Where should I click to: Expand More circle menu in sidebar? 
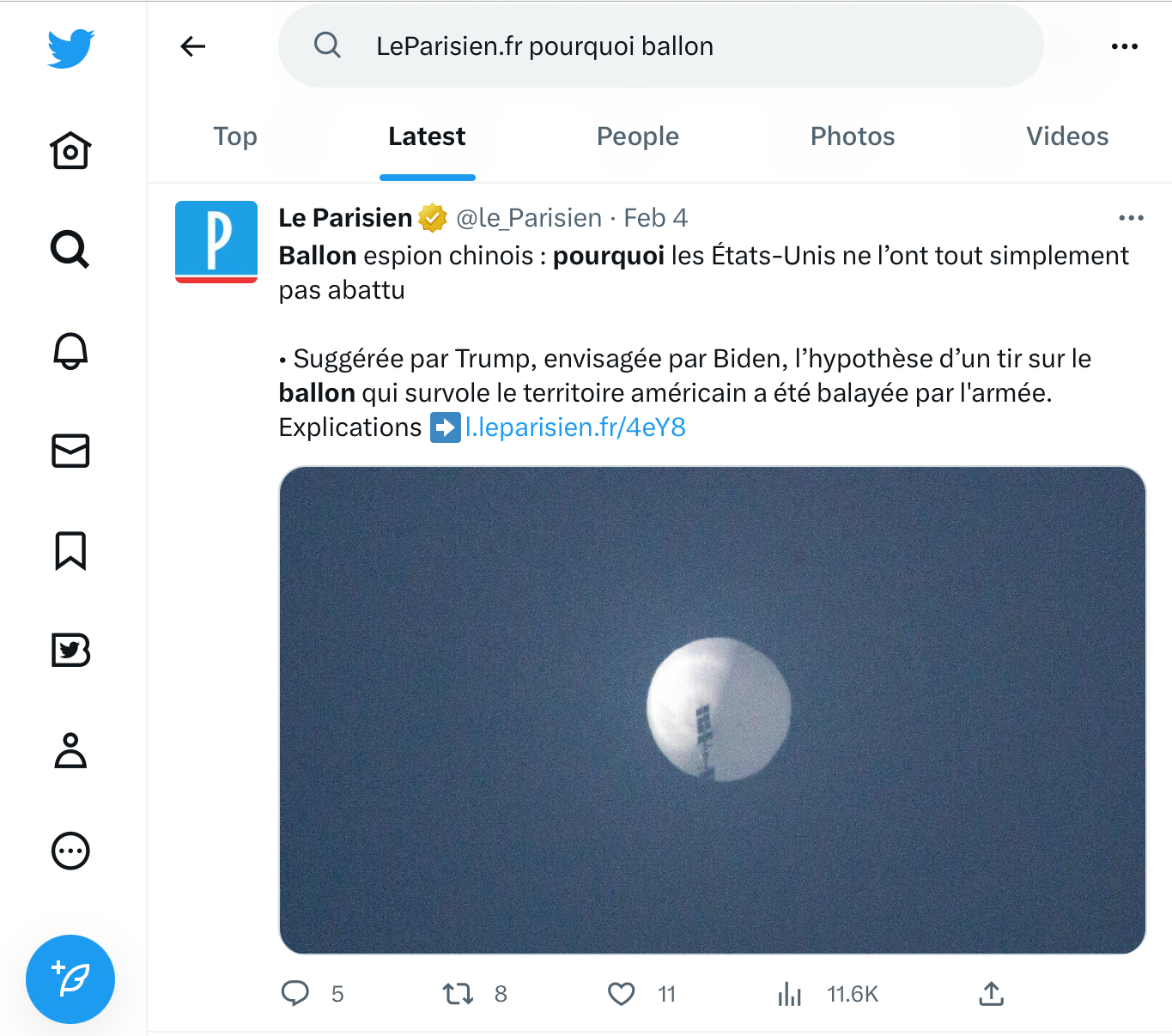point(70,851)
